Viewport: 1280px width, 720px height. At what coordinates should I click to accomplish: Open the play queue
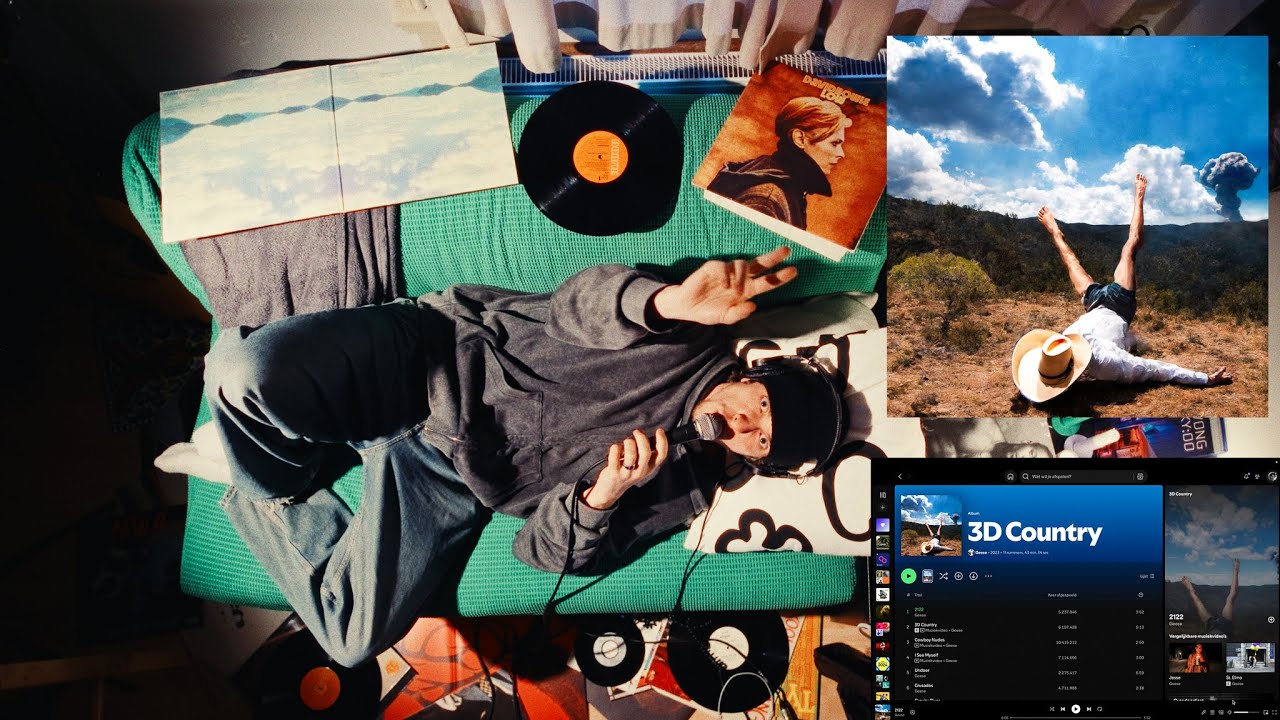pos(1212,712)
